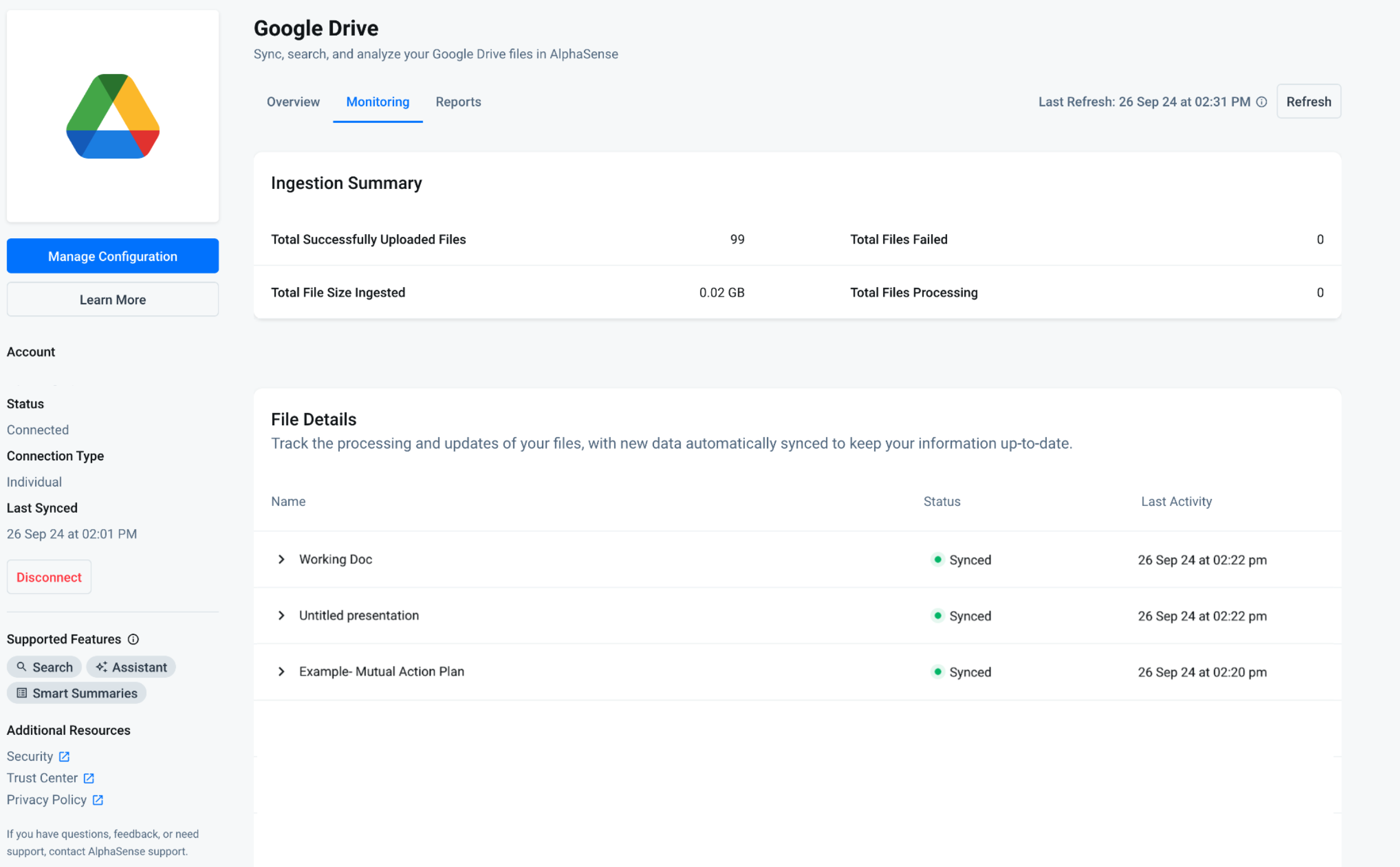Click the Synced label for Untitled presentation
This screenshot has width=1400, height=867.
tap(970, 616)
